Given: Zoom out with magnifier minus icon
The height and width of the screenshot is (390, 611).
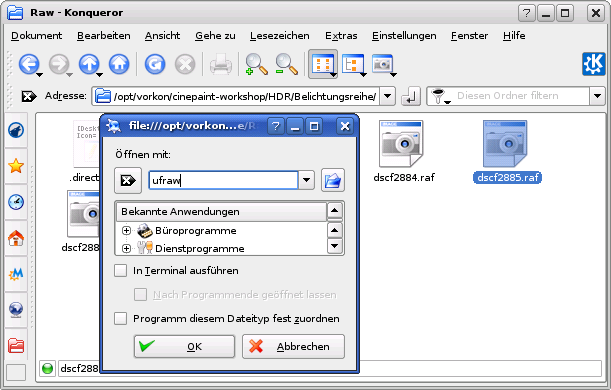Looking at the screenshot, I should pos(286,64).
